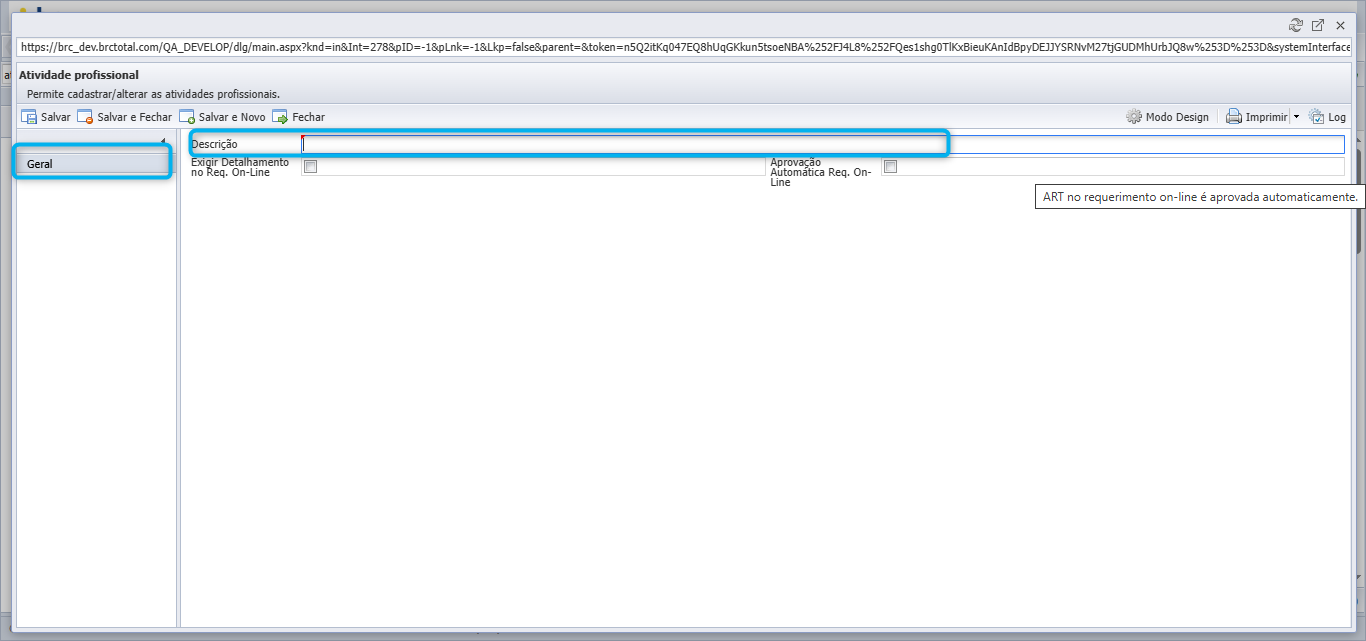Select Salvar e Novo in toolbar
Screen dimensions: 1366x641
[222, 117]
